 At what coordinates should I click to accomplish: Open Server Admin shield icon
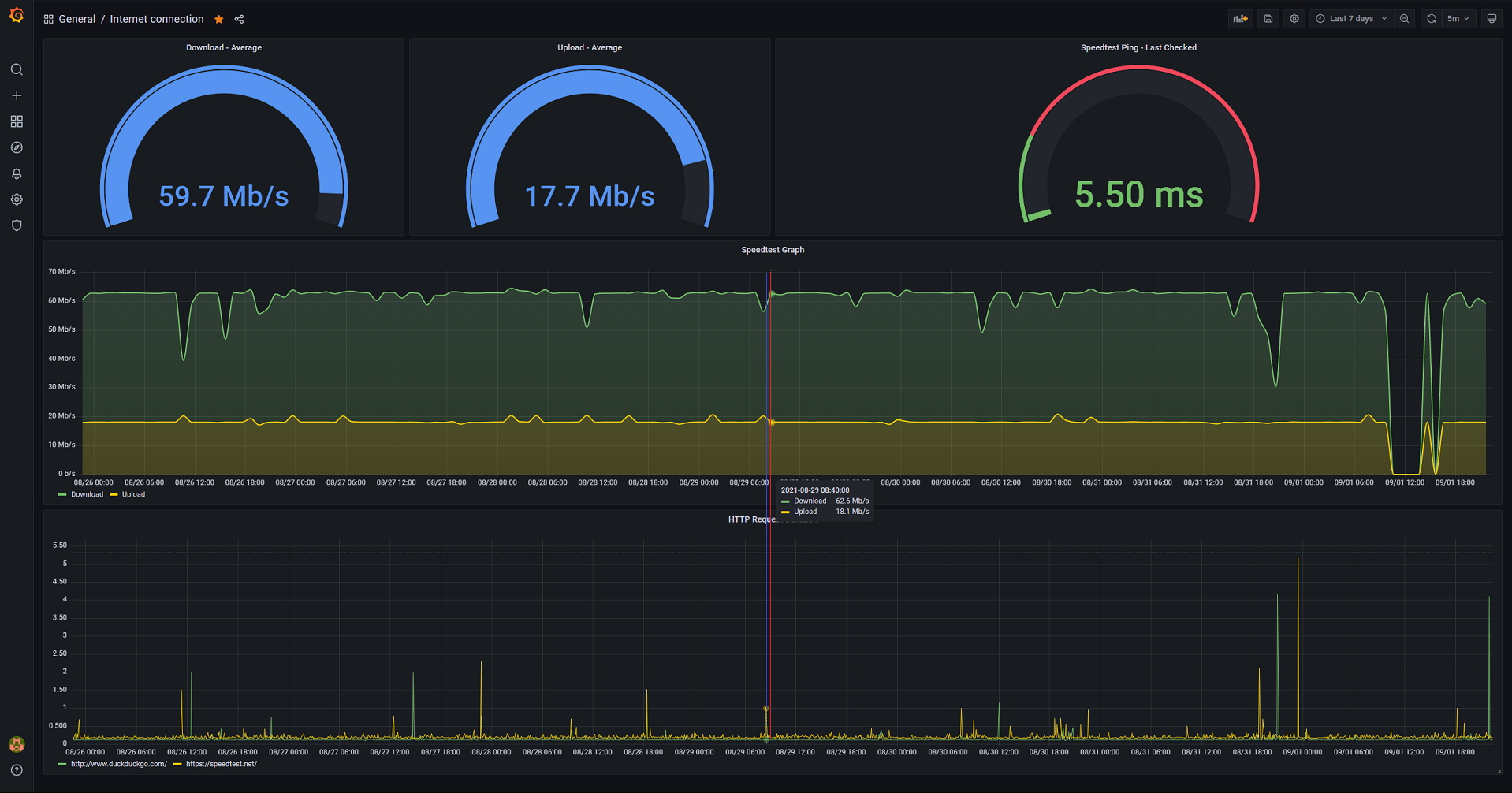coord(17,225)
